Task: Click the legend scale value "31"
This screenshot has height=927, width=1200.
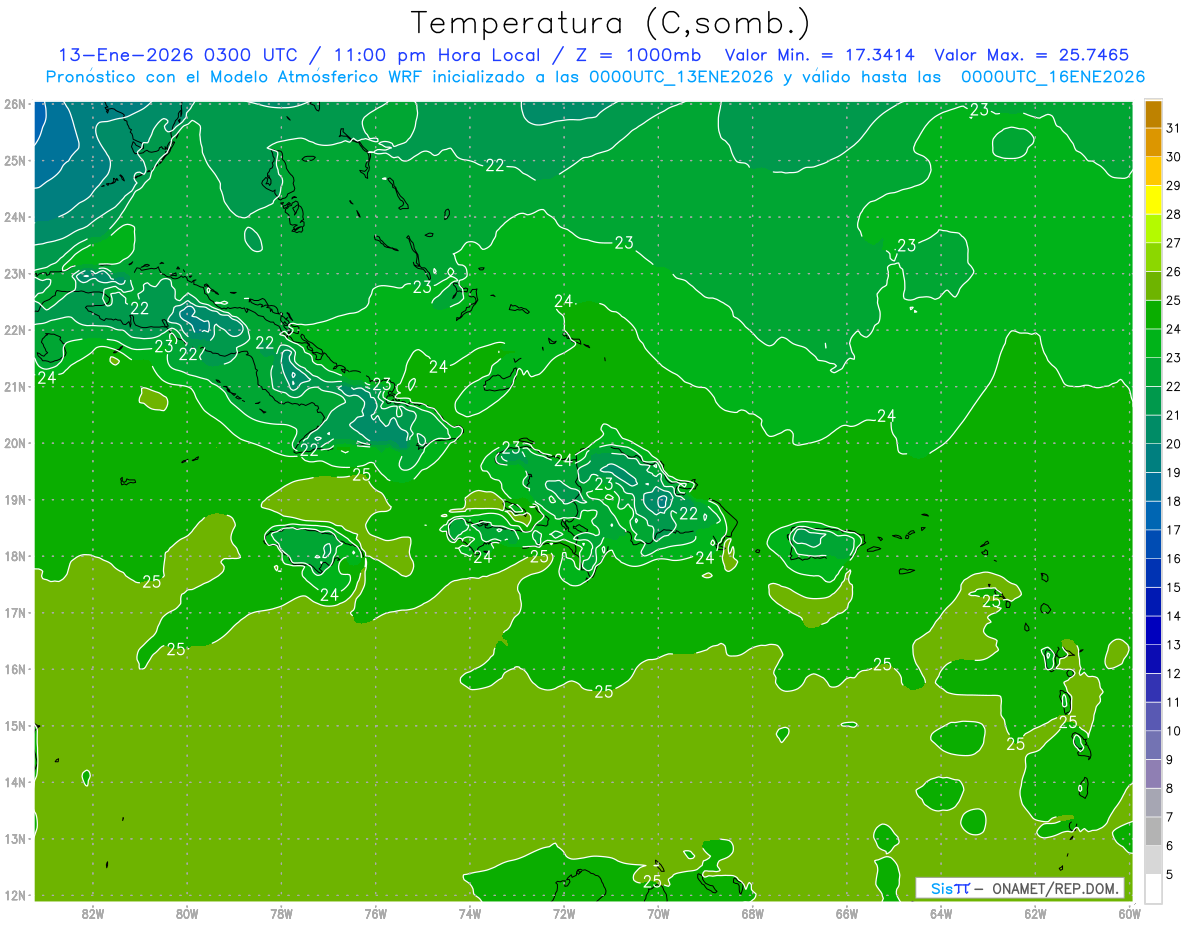Action: 1173,129
